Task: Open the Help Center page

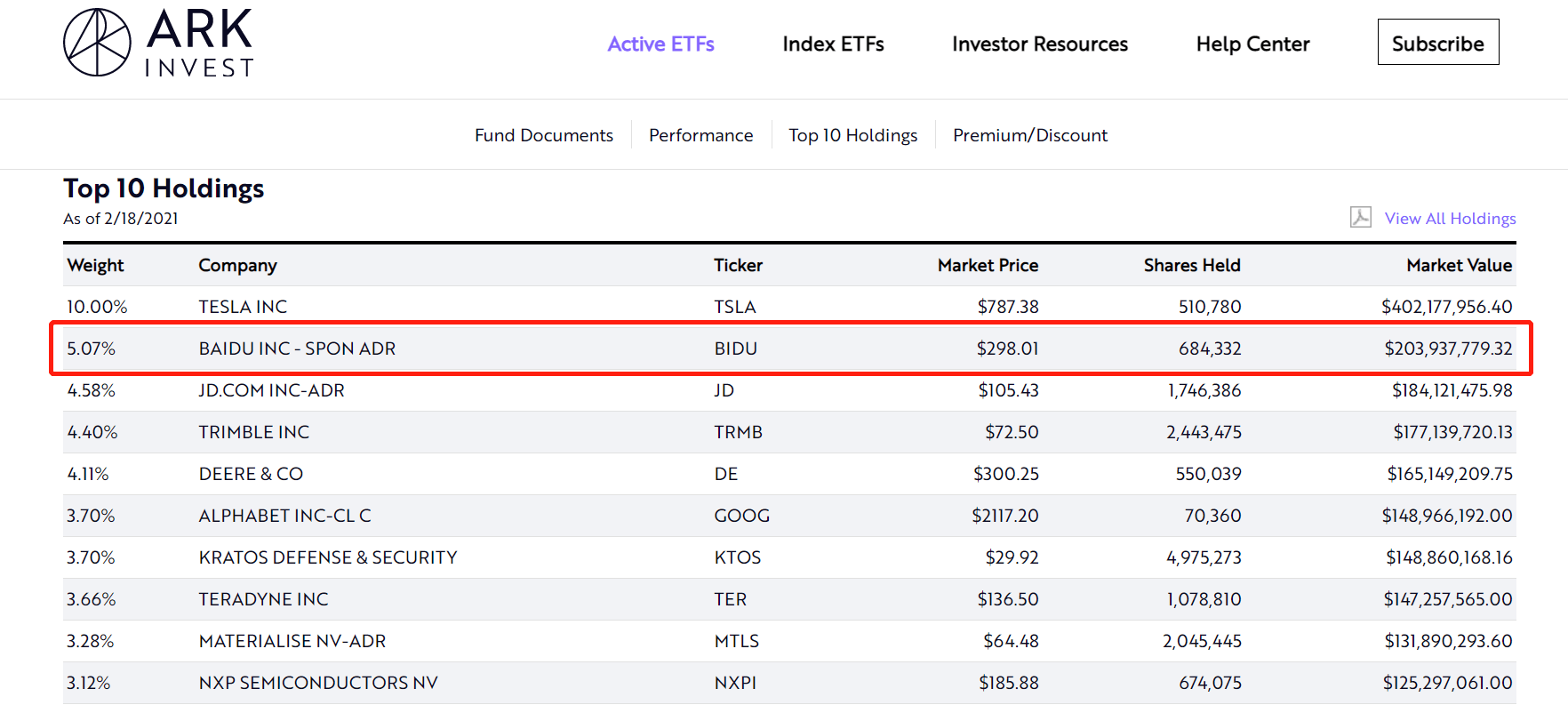Action: tap(1252, 44)
